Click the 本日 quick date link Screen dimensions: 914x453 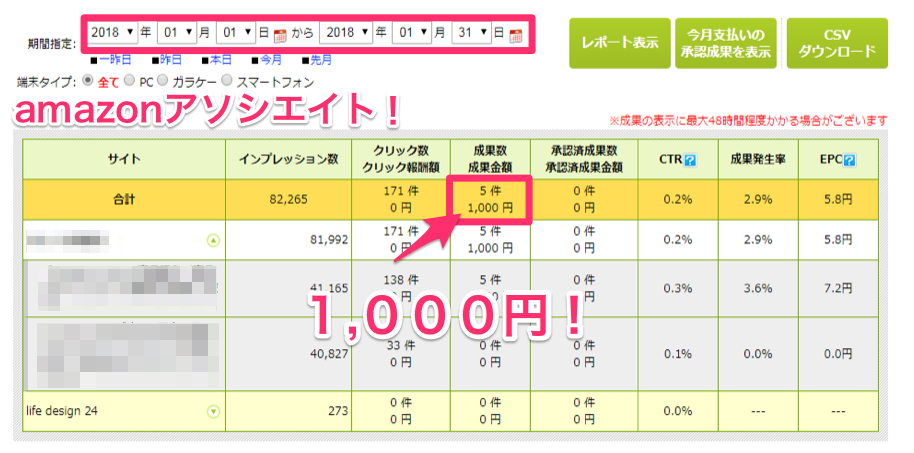click(222, 59)
